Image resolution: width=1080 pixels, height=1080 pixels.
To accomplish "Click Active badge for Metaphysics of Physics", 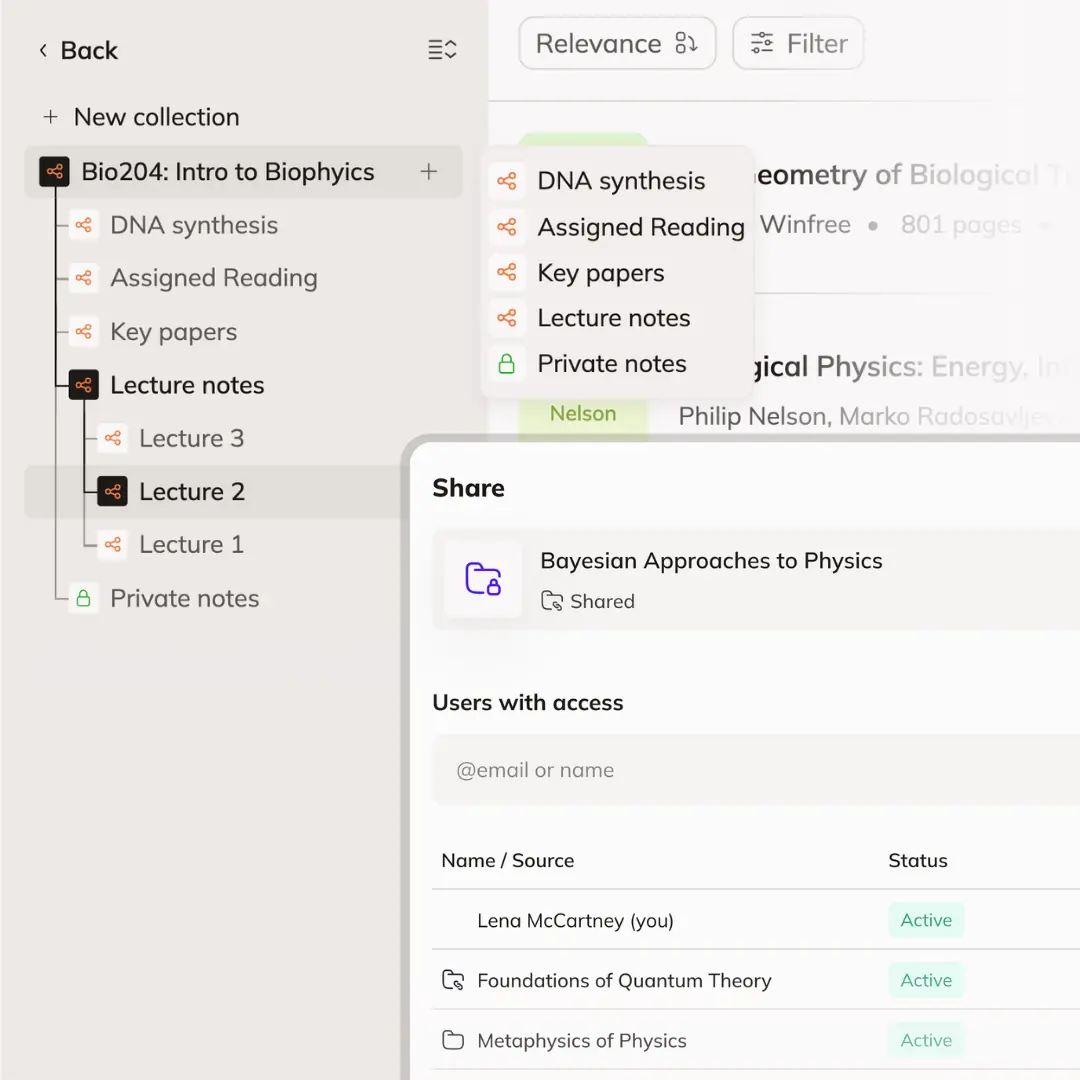I will pyautogui.click(x=926, y=1040).
